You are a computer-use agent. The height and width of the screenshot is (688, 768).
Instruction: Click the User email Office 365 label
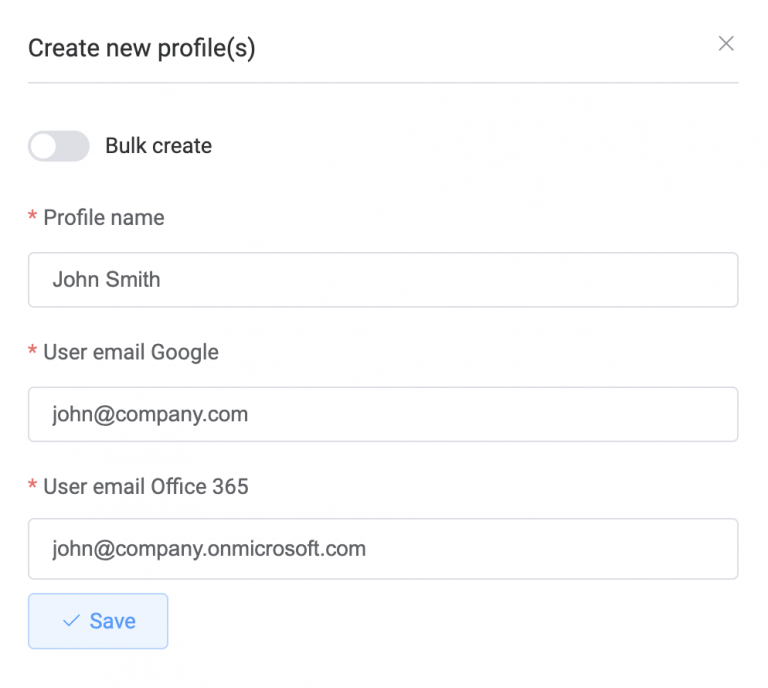146,487
